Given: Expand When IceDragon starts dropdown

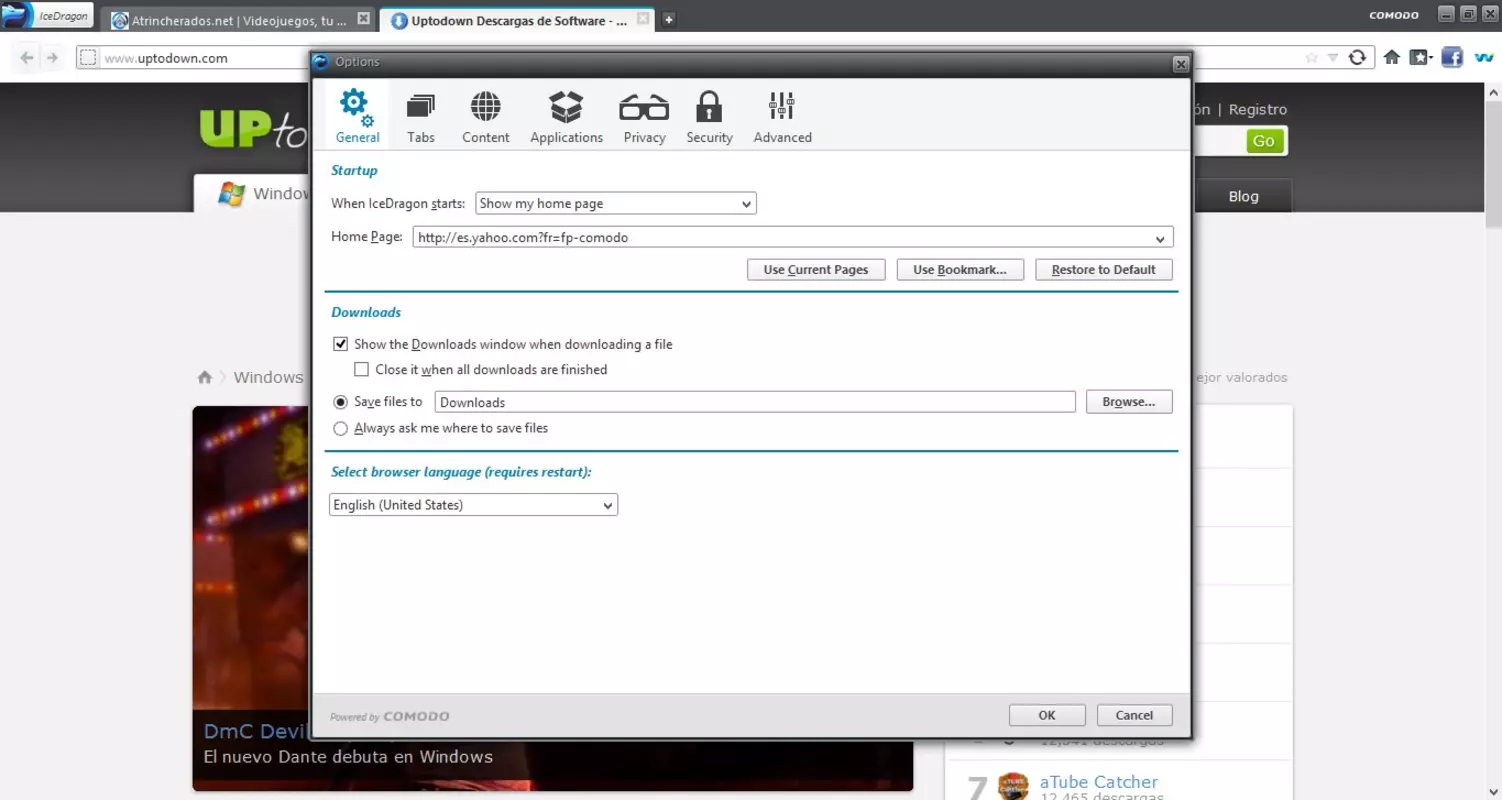Looking at the screenshot, I should (x=616, y=203).
